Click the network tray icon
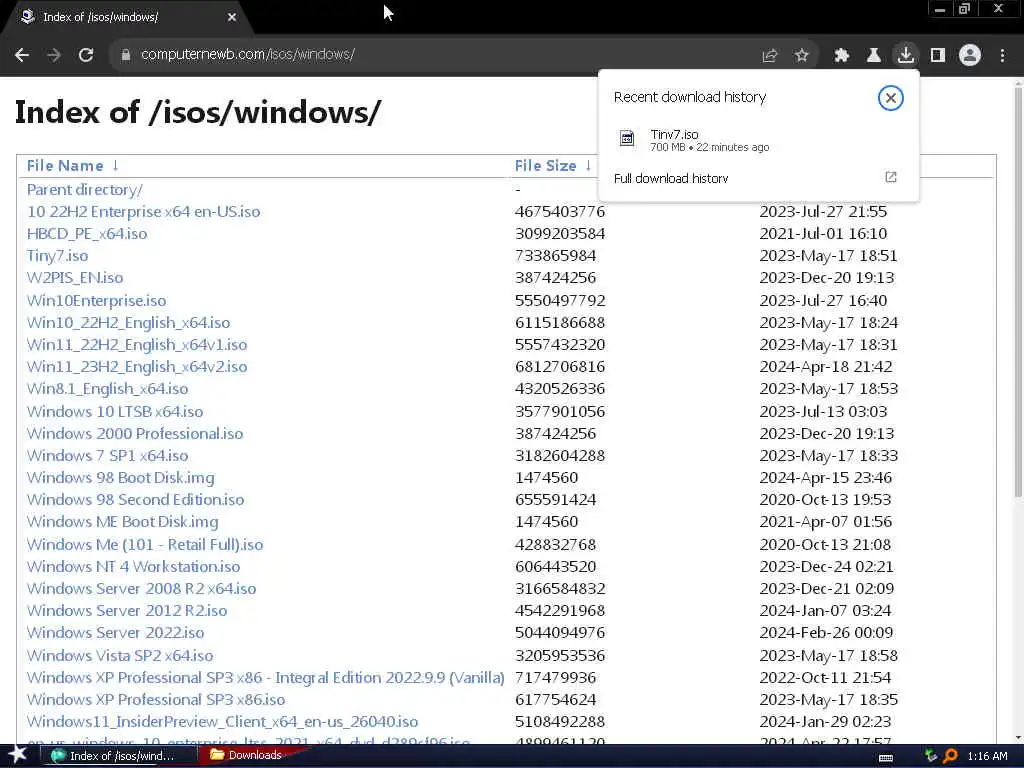Image resolution: width=1024 pixels, height=768 pixels. tap(931, 756)
